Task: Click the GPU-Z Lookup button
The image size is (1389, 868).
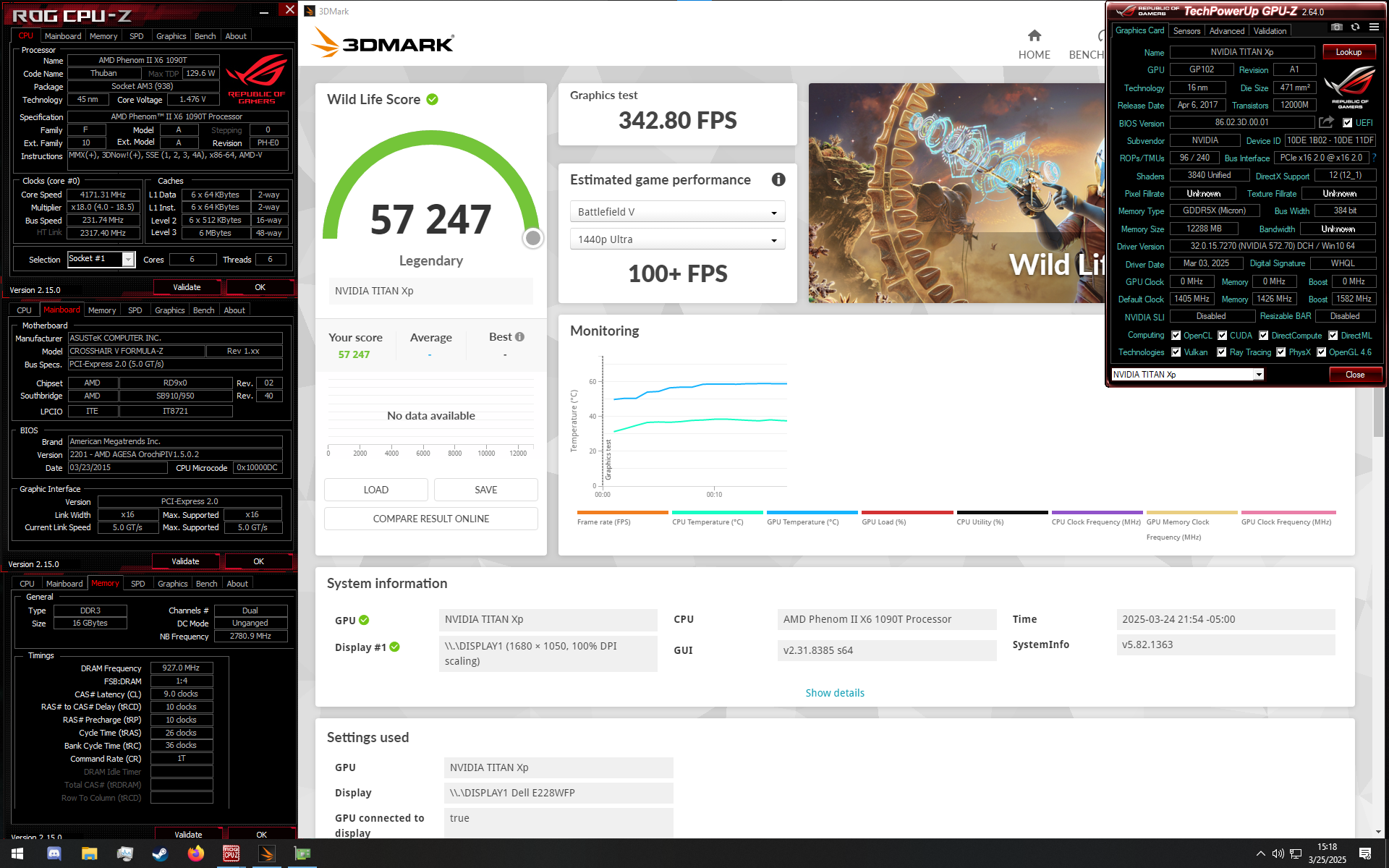Action: pyautogui.click(x=1349, y=52)
